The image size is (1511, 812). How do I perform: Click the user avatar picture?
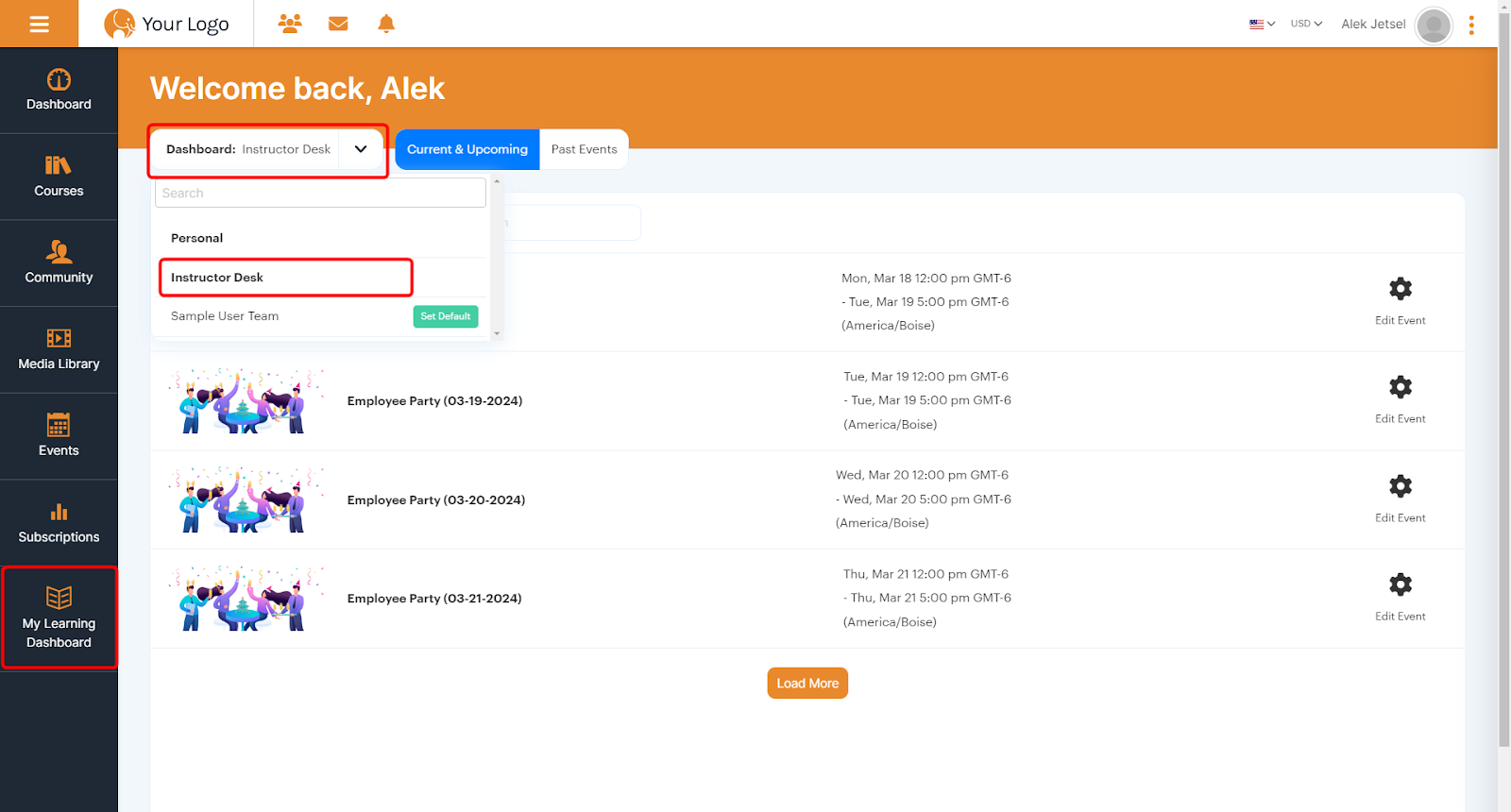[x=1434, y=25]
